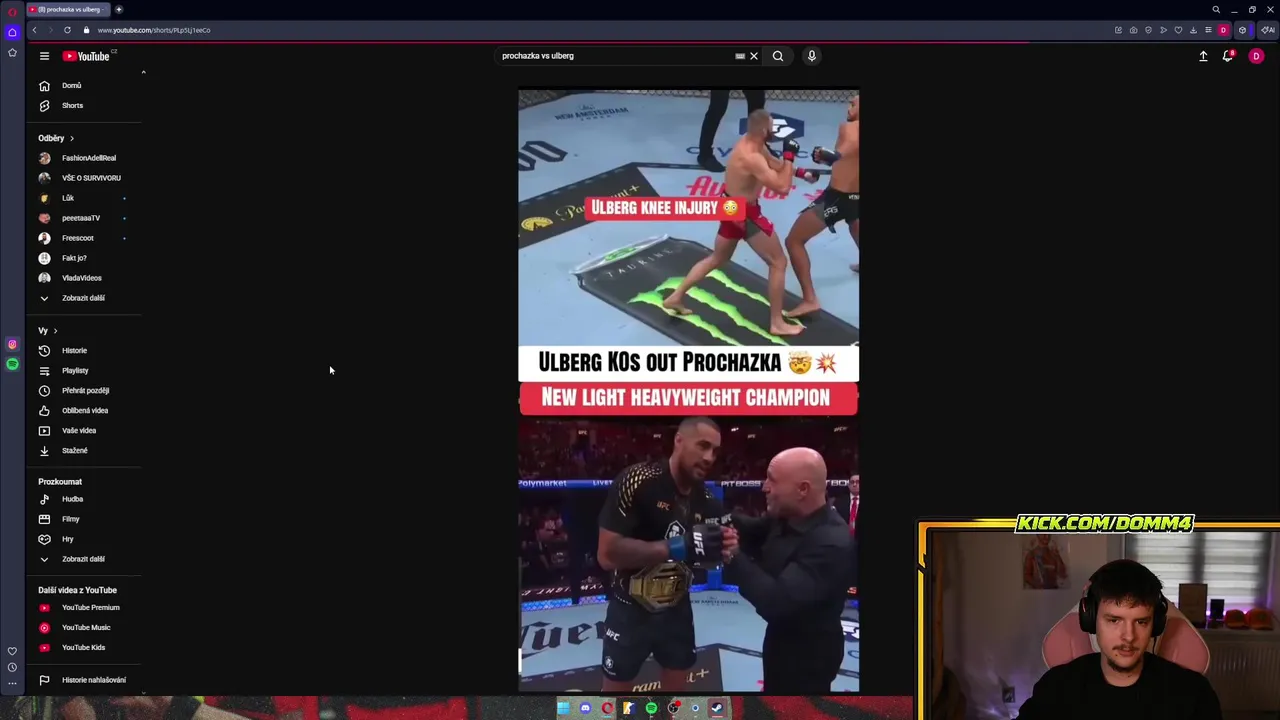Viewport: 1280px width, 720px height.
Task: Open Opera downloads in the toolbar
Action: (1193, 30)
